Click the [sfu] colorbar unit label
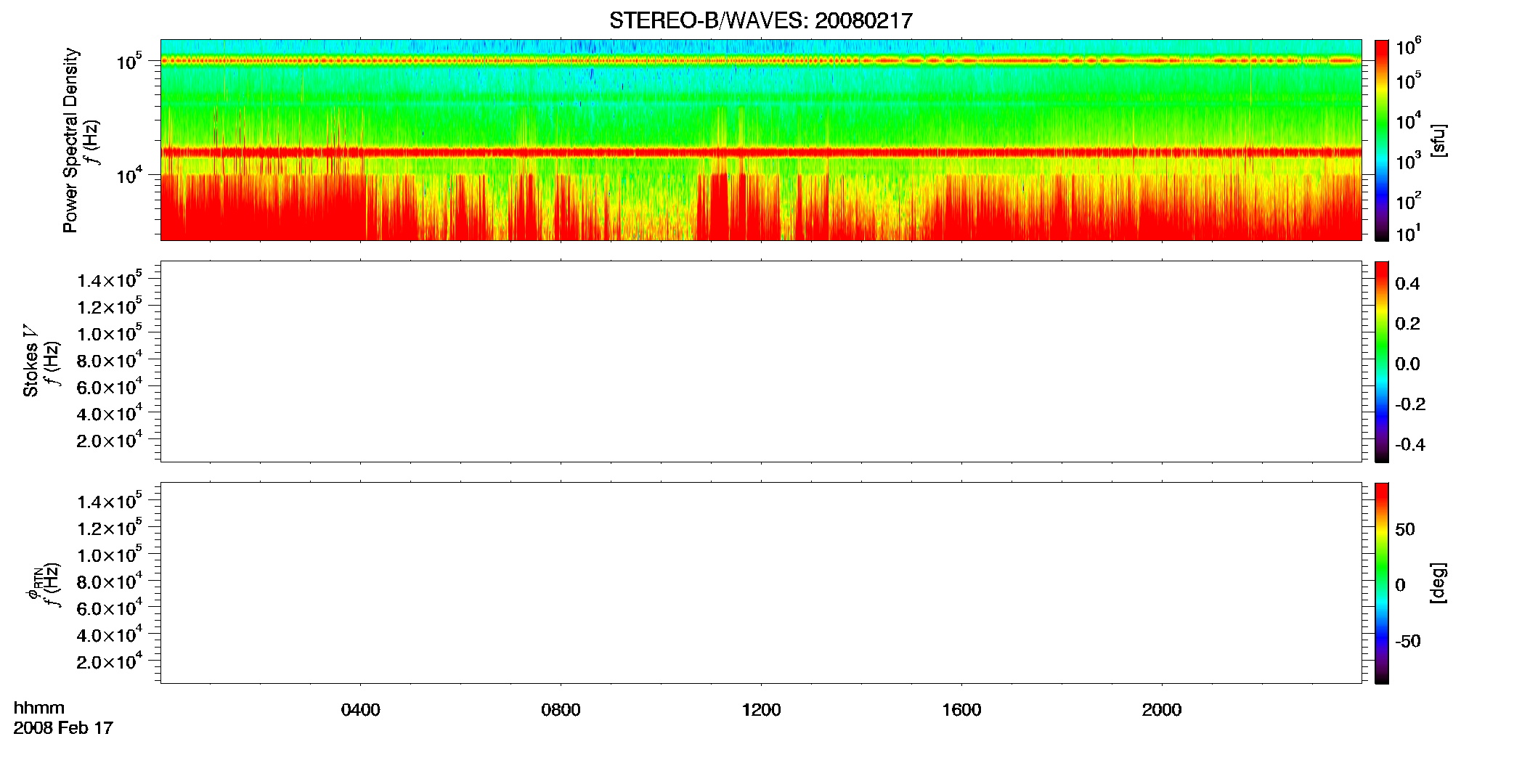Image resolution: width=1522 pixels, height=784 pixels. [1438, 140]
